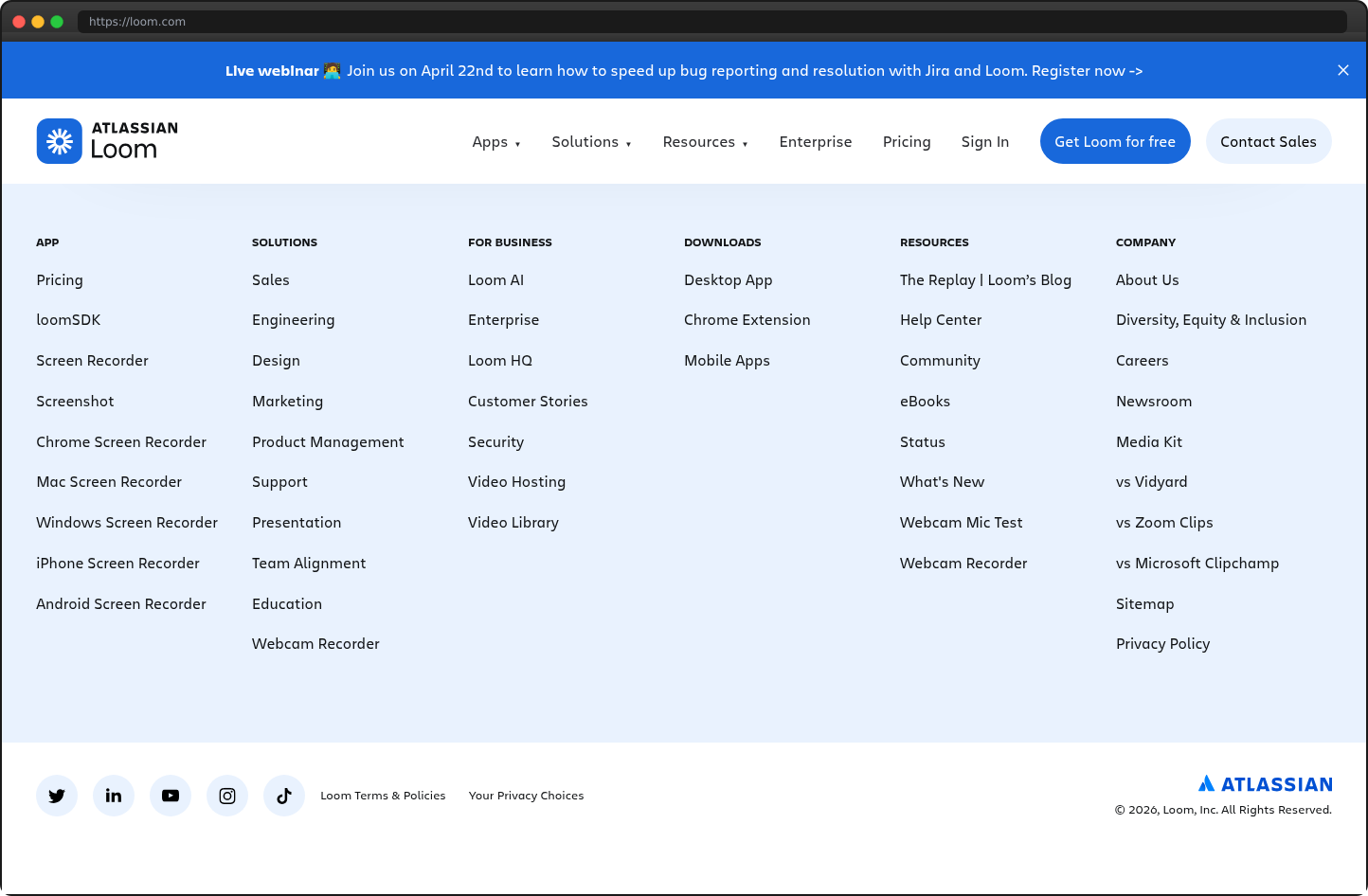
Task: Open Loom Terms & Policies
Action: (x=383, y=796)
